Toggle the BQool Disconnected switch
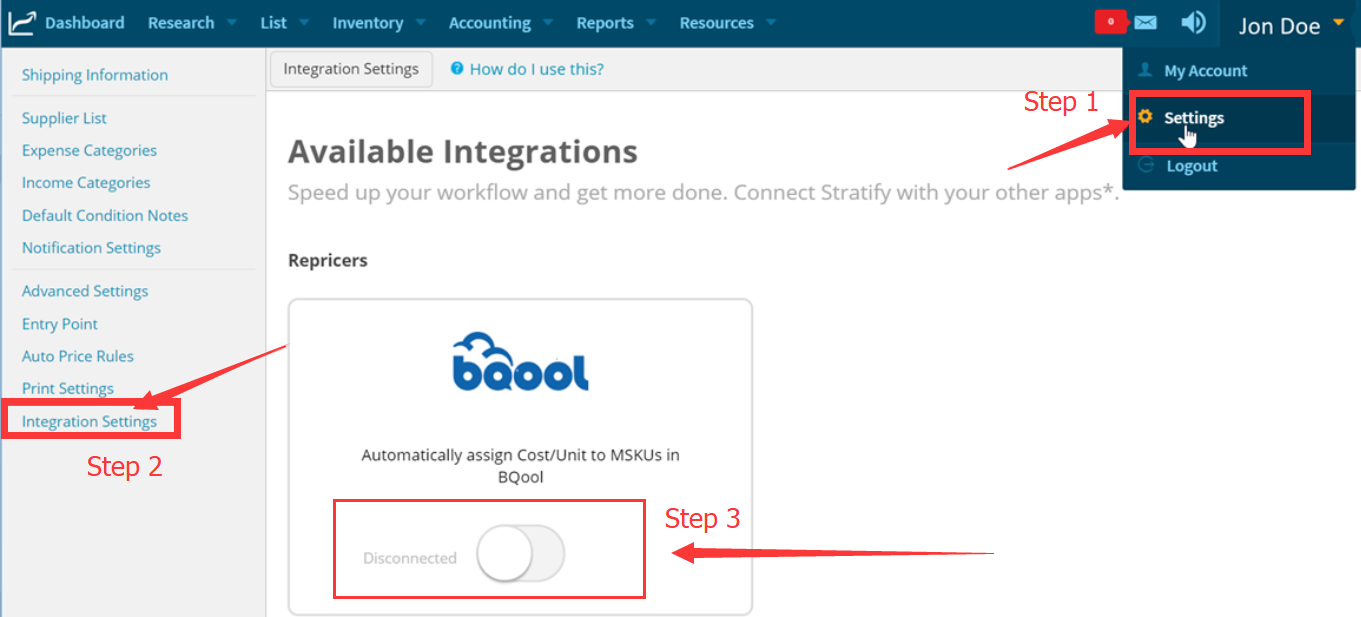1361x617 pixels. (520, 554)
